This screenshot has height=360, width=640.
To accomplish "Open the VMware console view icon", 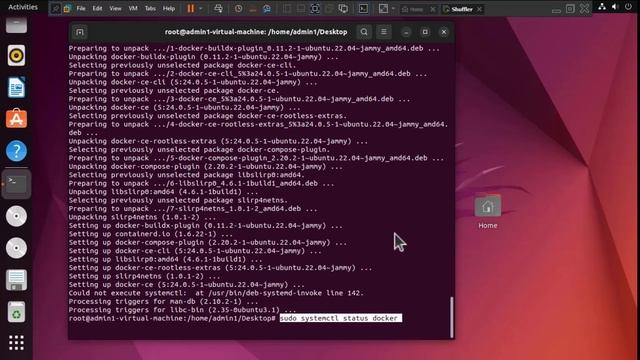I will 363,9.
